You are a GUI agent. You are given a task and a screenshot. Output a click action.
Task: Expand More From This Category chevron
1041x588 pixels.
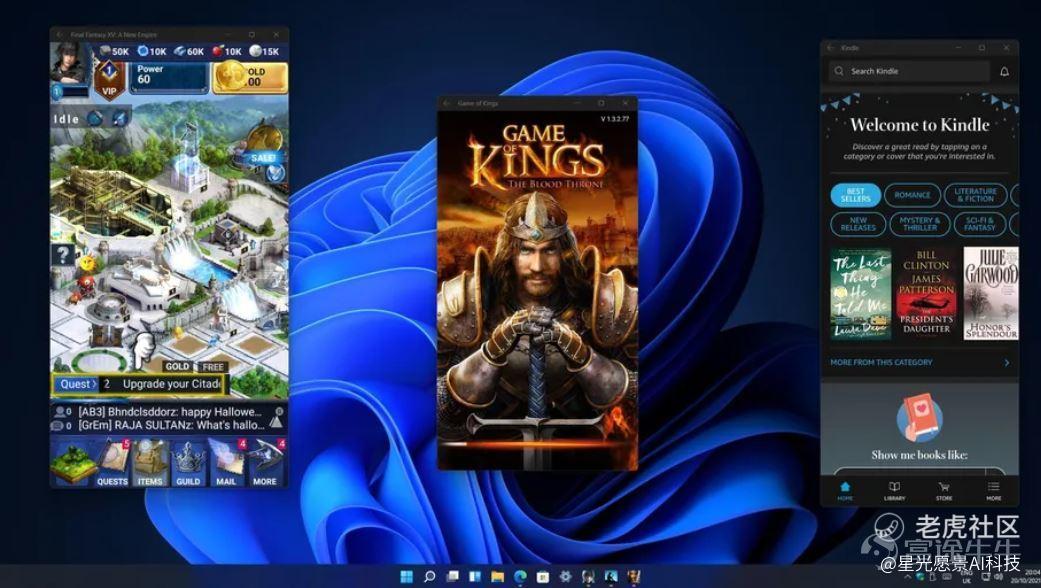point(1007,362)
